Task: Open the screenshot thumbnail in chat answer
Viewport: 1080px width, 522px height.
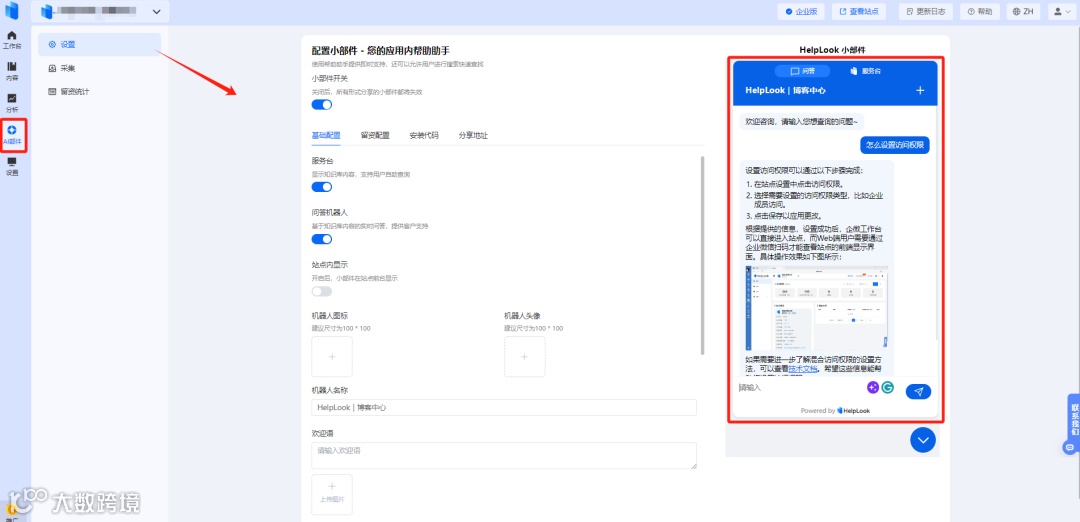Action: (x=816, y=309)
